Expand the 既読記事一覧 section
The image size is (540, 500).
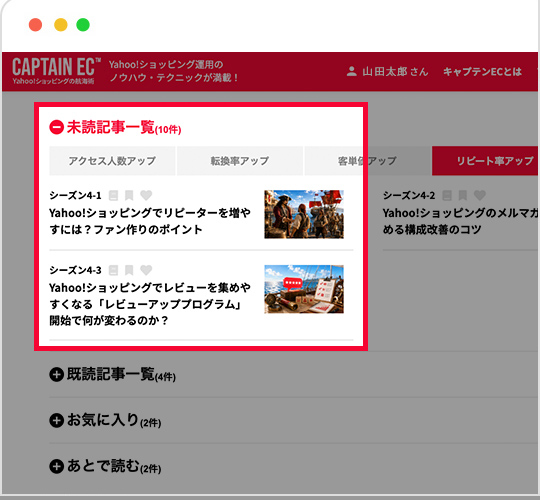[56, 374]
